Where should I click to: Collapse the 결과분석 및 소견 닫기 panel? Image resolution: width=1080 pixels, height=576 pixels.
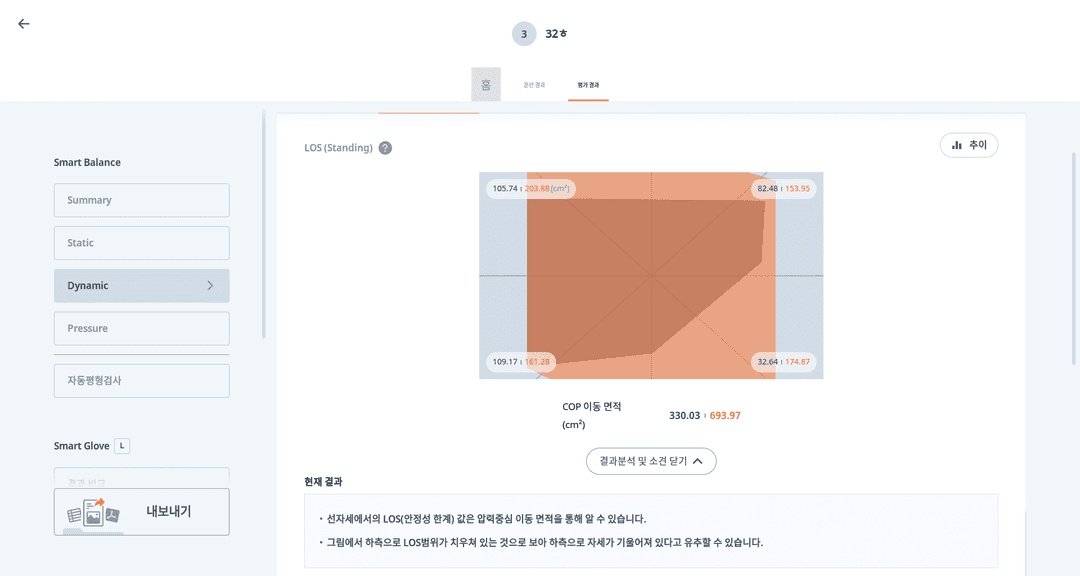651,461
